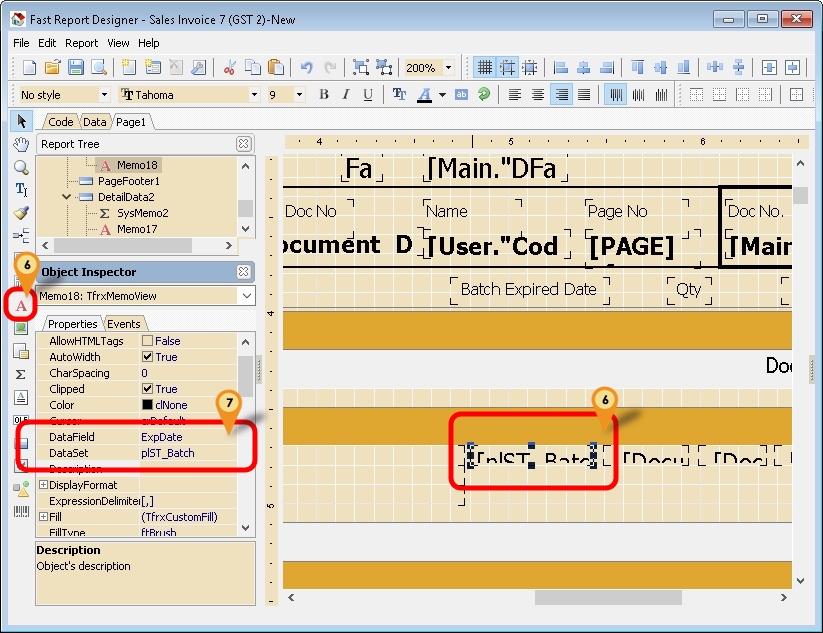
Task: Toggle the Clipped property checkbox
Action: pyautogui.click(x=147, y=389)
